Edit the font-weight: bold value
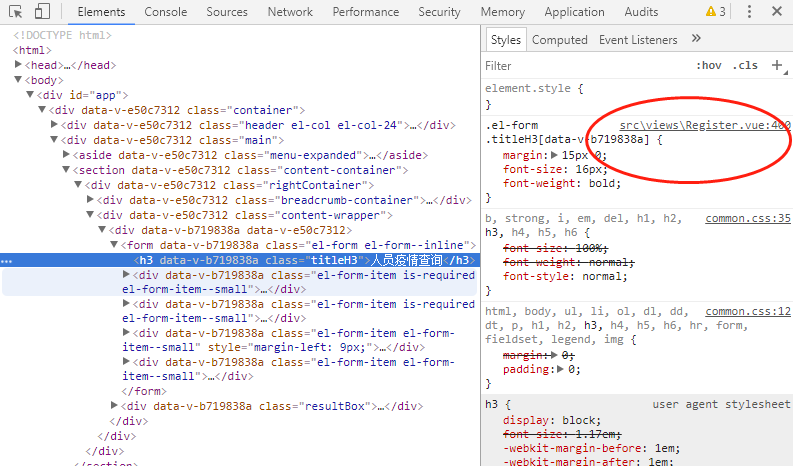The height and width of the screenshot is (466, 793). point(604,183)
